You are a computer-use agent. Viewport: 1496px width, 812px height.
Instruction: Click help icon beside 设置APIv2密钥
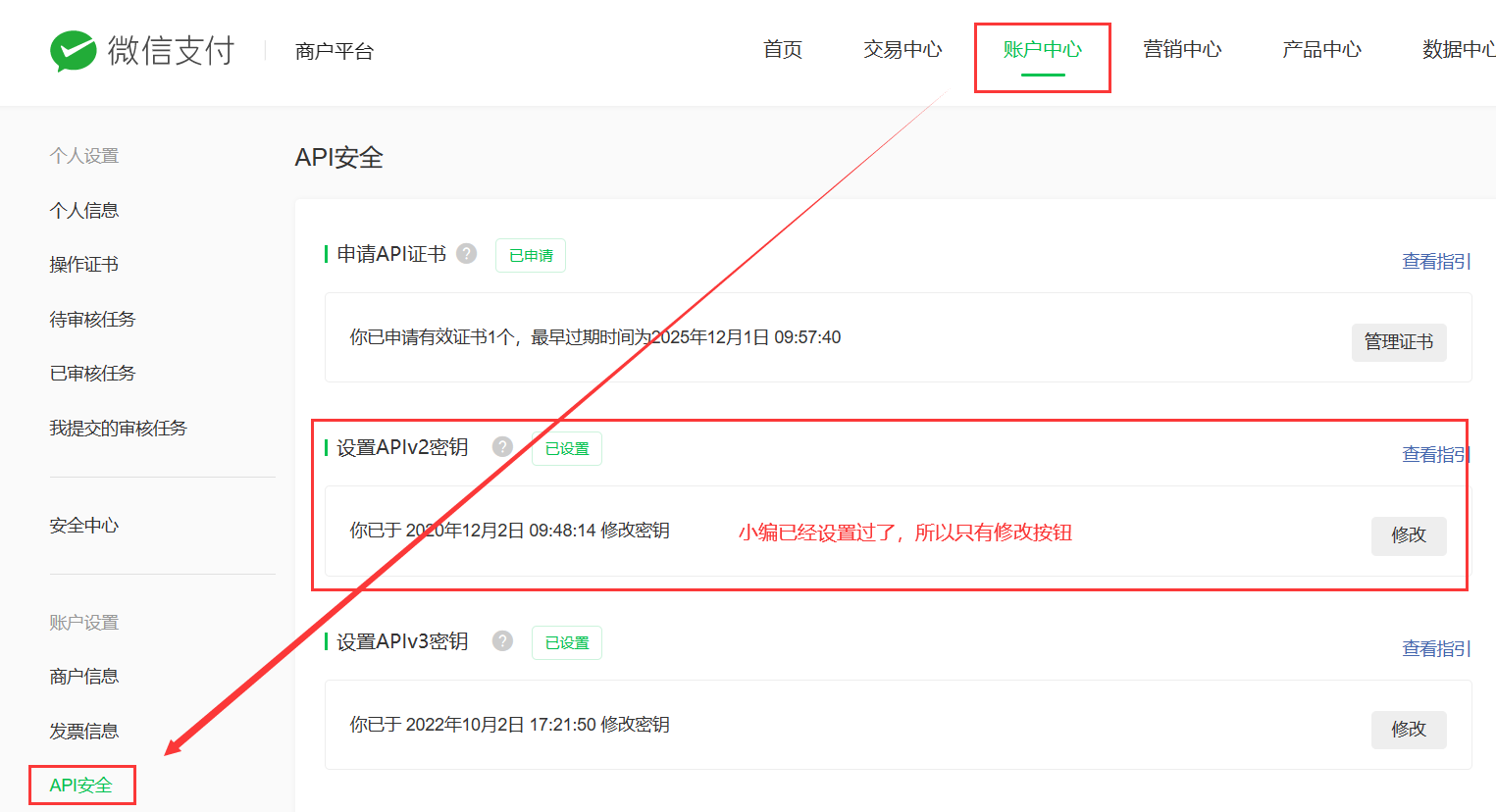tap(502, 447)
